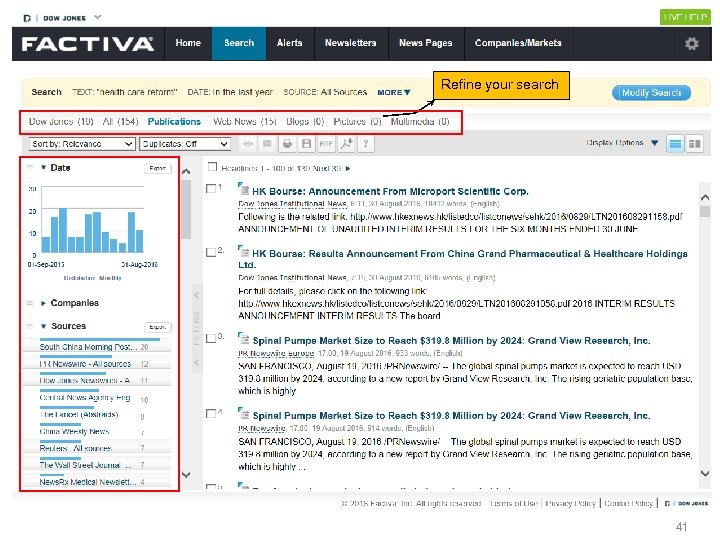
Task: Filter by Web News results
Action: pos(245,122)
